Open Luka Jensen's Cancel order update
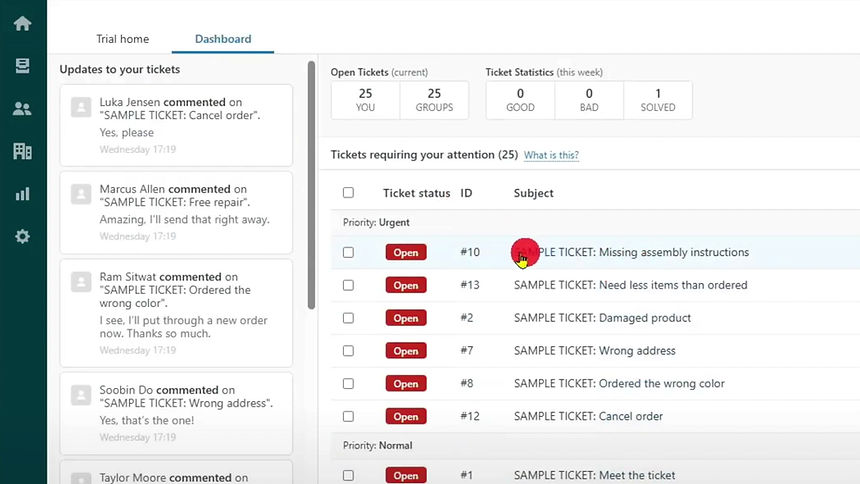The image size is (860, 484). (x=176, y=125)
